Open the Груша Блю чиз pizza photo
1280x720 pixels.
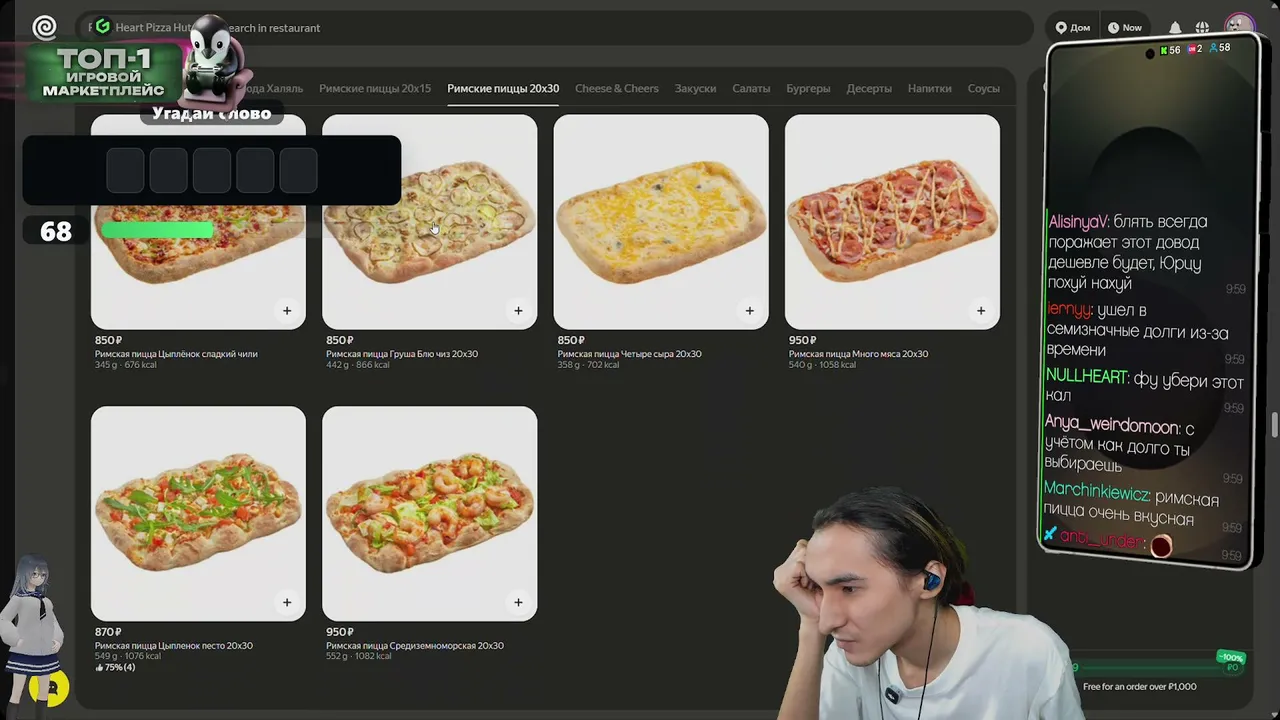click(x=429, y=221)
